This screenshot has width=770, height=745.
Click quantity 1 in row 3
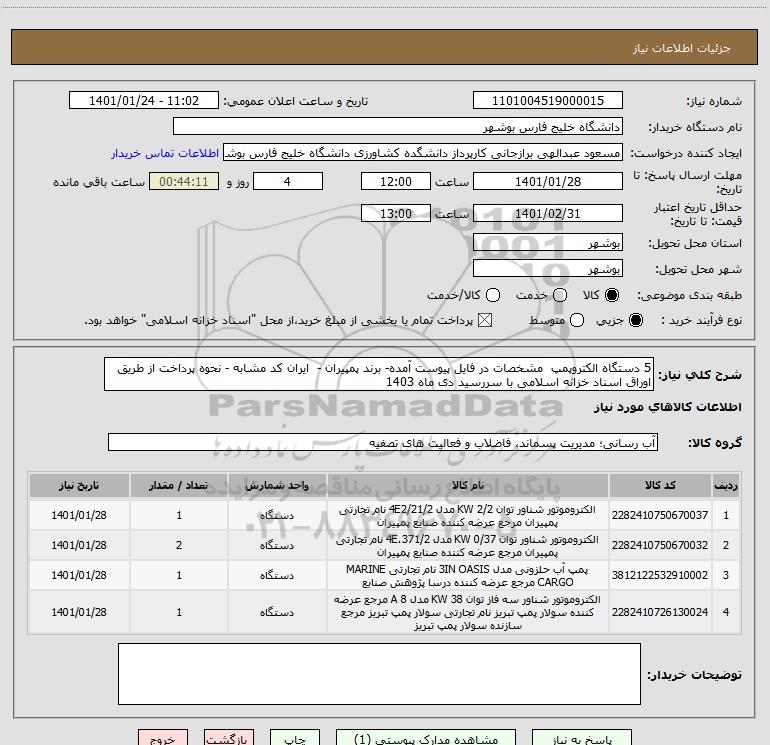point(179,575)
